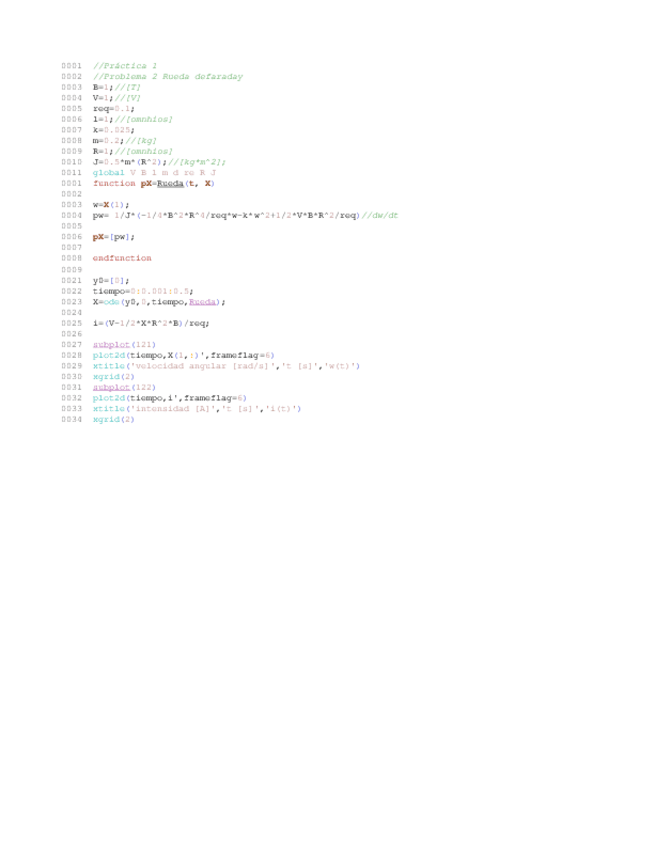Click the 'global V B l m d re R J' line
The image size is (655, 848).
pyautogui.click(x=155, y=173)
